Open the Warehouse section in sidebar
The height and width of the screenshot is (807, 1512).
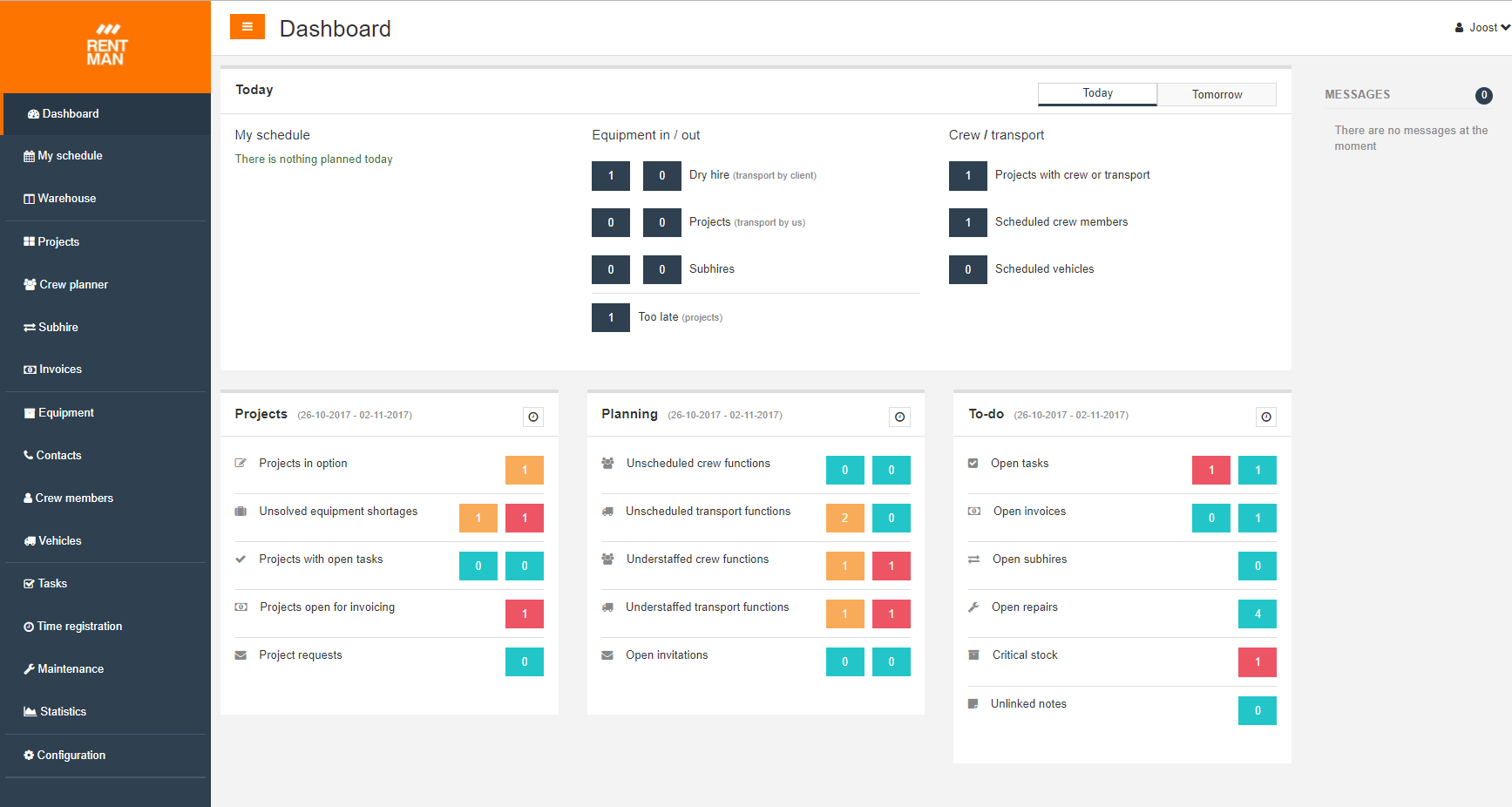coord(65,198)
